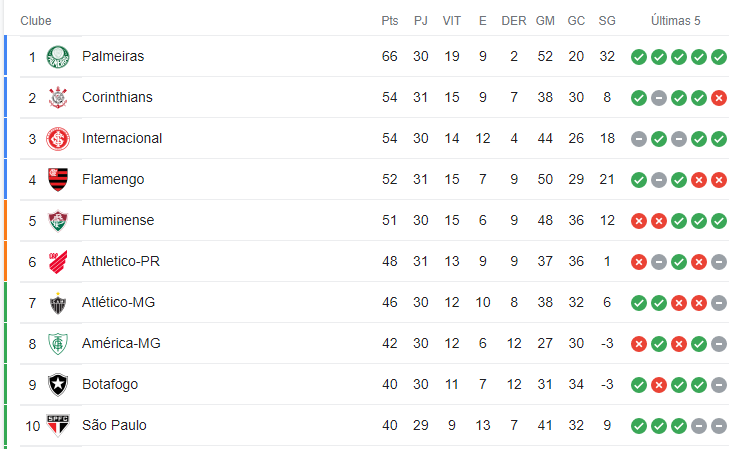This screenshot has width=735, height=449.
Task: Click the Internacional red crest icon
Action: point(58,139)
